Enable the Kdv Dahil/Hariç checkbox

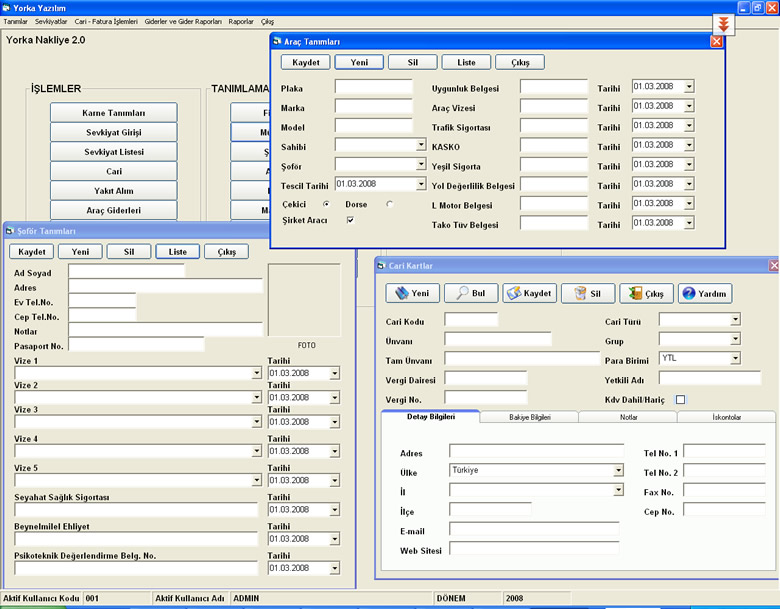tap(680, 400)
